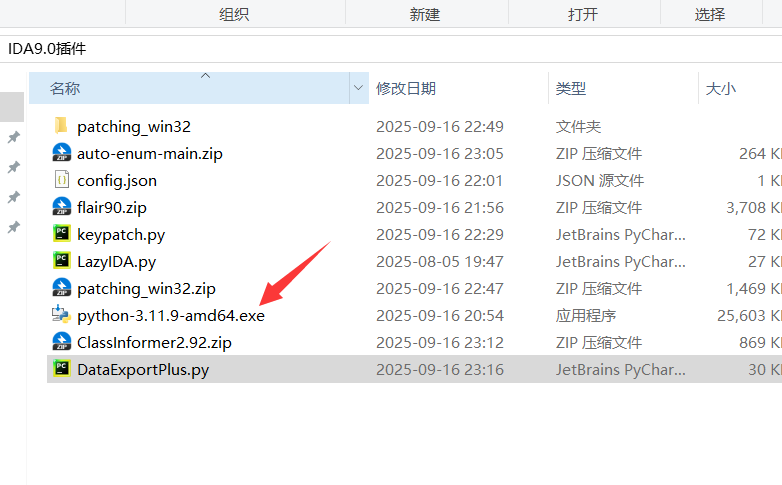The image size is (782, 485).
Task: Click the DataExportPlus.py file icon
Action: [61, 369]
